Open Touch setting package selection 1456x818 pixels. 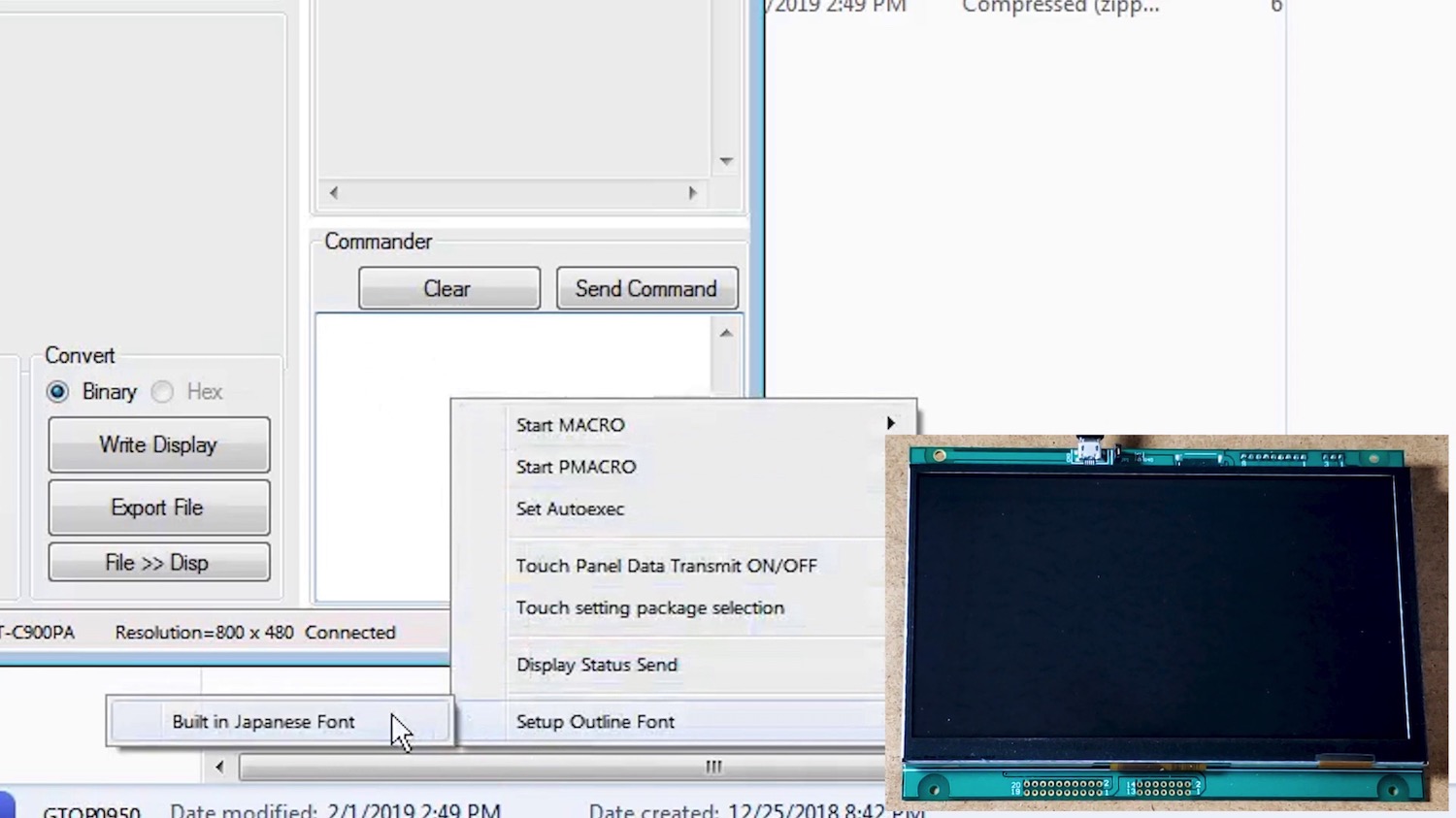(x=650, y=608)
